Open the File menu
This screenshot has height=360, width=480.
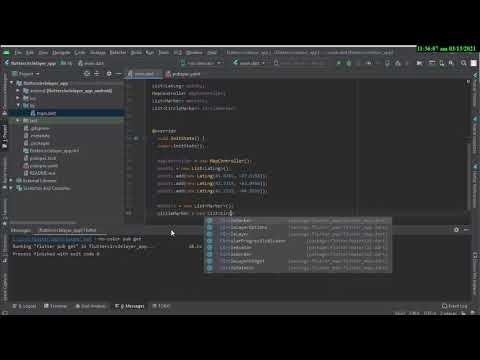18,52
